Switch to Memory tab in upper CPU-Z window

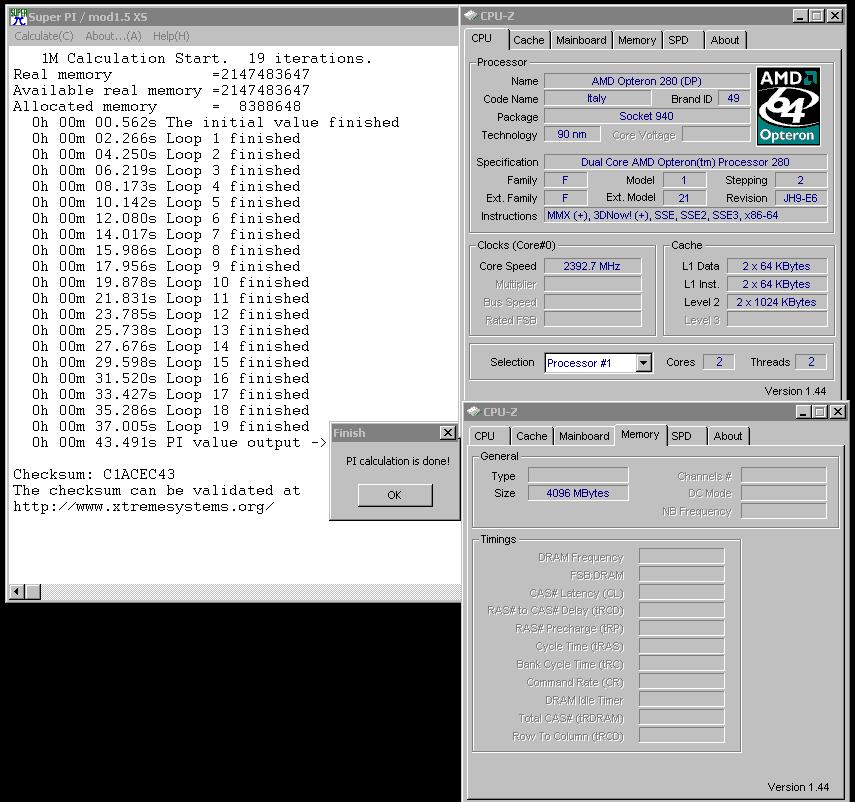pyautogui.click(x=637, y=40)
